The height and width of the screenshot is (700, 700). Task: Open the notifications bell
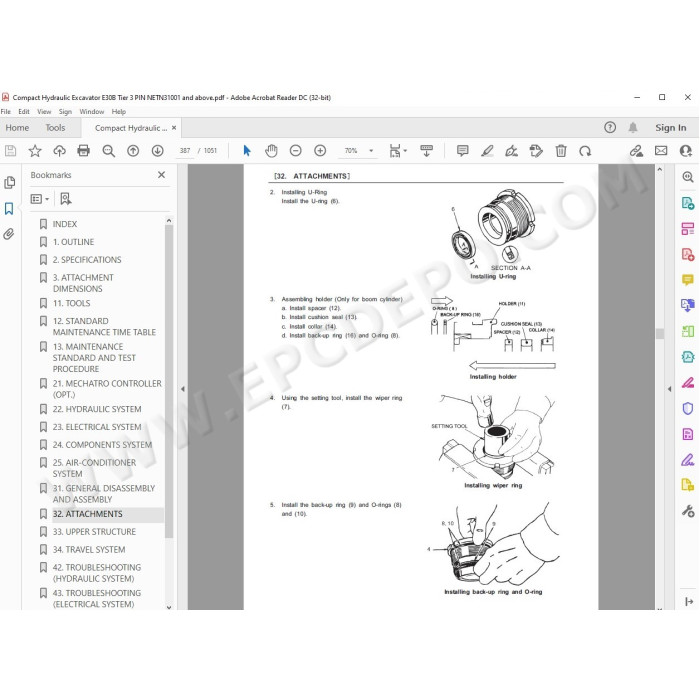[x=633, y=128]
